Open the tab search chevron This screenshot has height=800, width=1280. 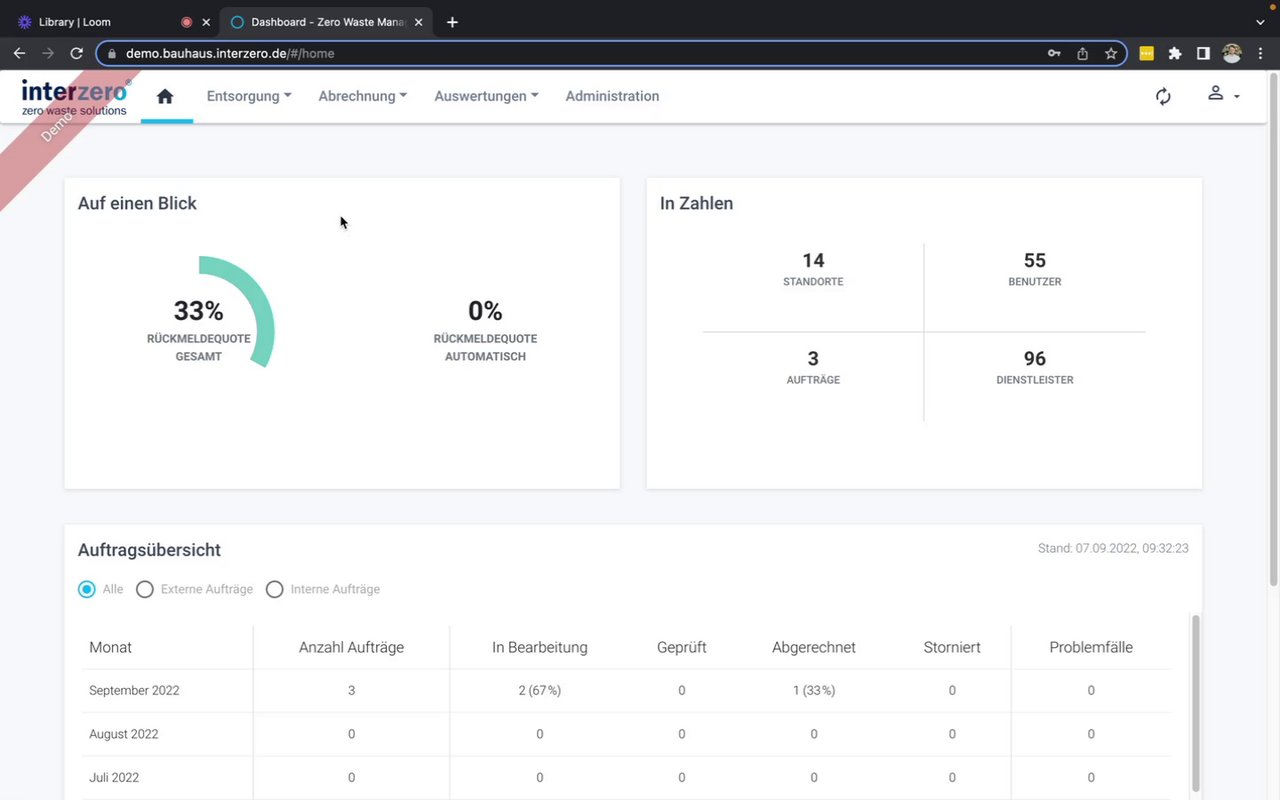pos(1260,22)
